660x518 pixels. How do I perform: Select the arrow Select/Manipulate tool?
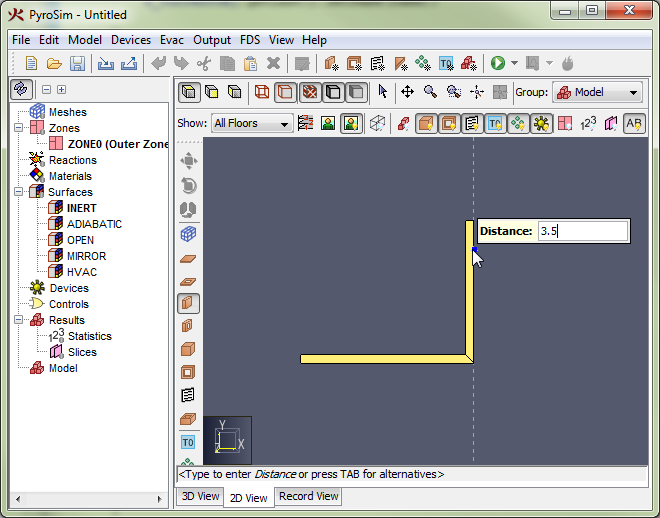pyautogui.click(x=383, y=91)
